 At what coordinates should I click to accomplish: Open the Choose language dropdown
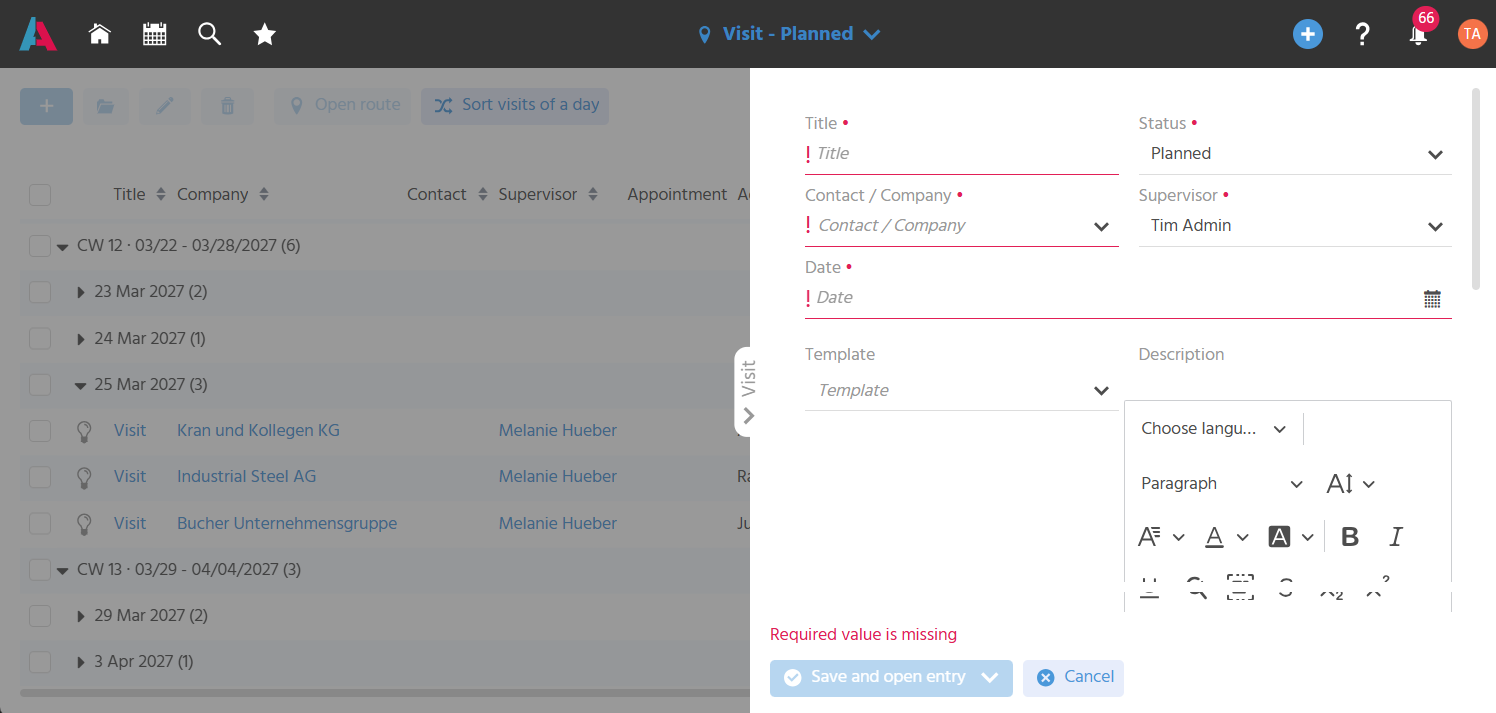1214,429
